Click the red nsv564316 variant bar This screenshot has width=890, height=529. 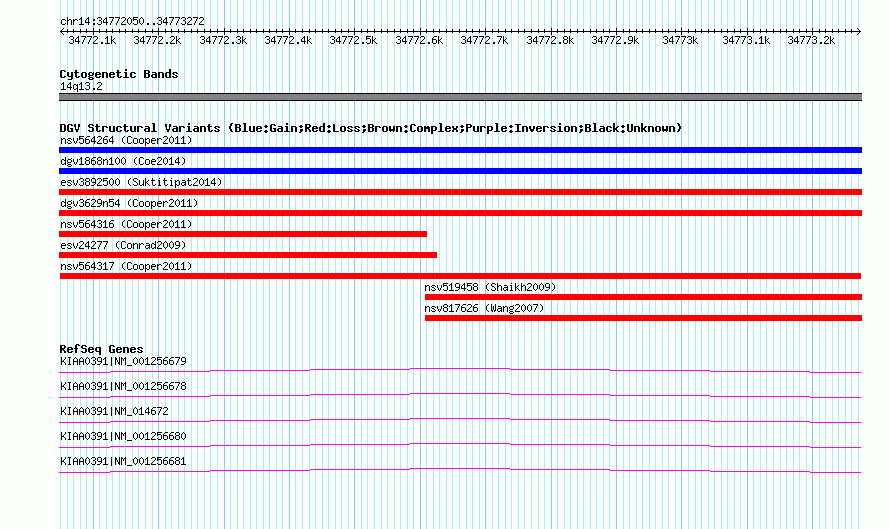click(243, 234)
